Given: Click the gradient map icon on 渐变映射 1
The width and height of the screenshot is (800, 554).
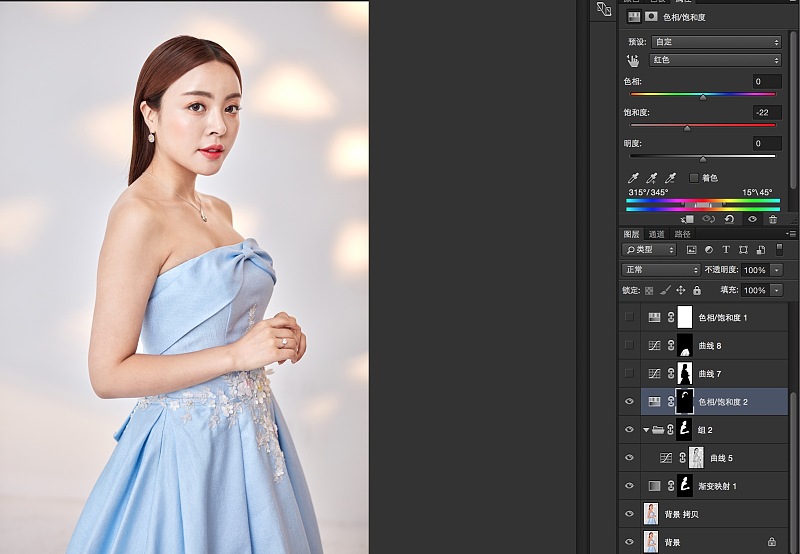Looking at the screenshot, I should tap(654, 486).
